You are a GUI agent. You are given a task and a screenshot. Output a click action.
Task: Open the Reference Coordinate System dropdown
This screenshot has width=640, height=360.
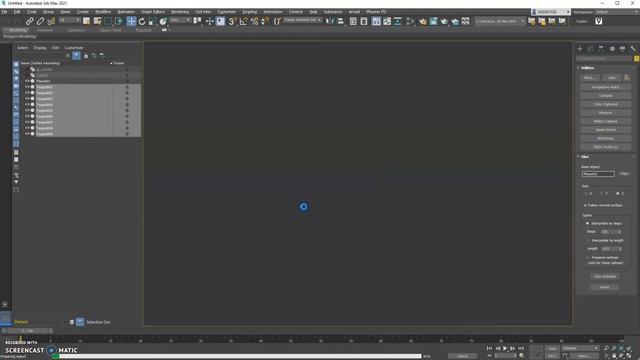(x=180, y=20)
